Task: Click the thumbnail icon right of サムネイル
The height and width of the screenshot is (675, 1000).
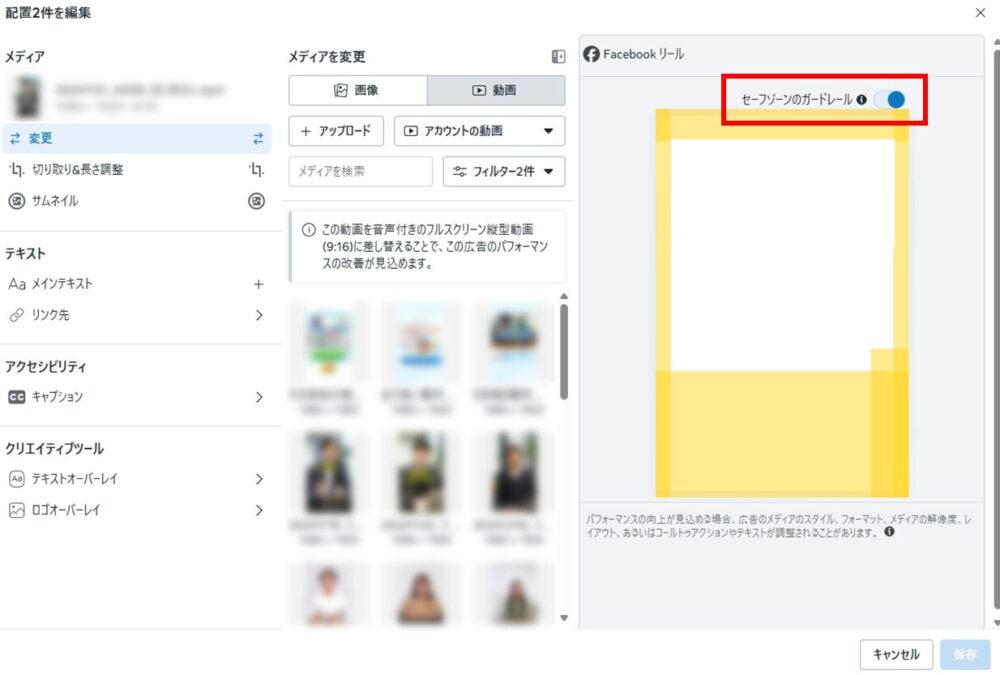Action: click(257, 201)
